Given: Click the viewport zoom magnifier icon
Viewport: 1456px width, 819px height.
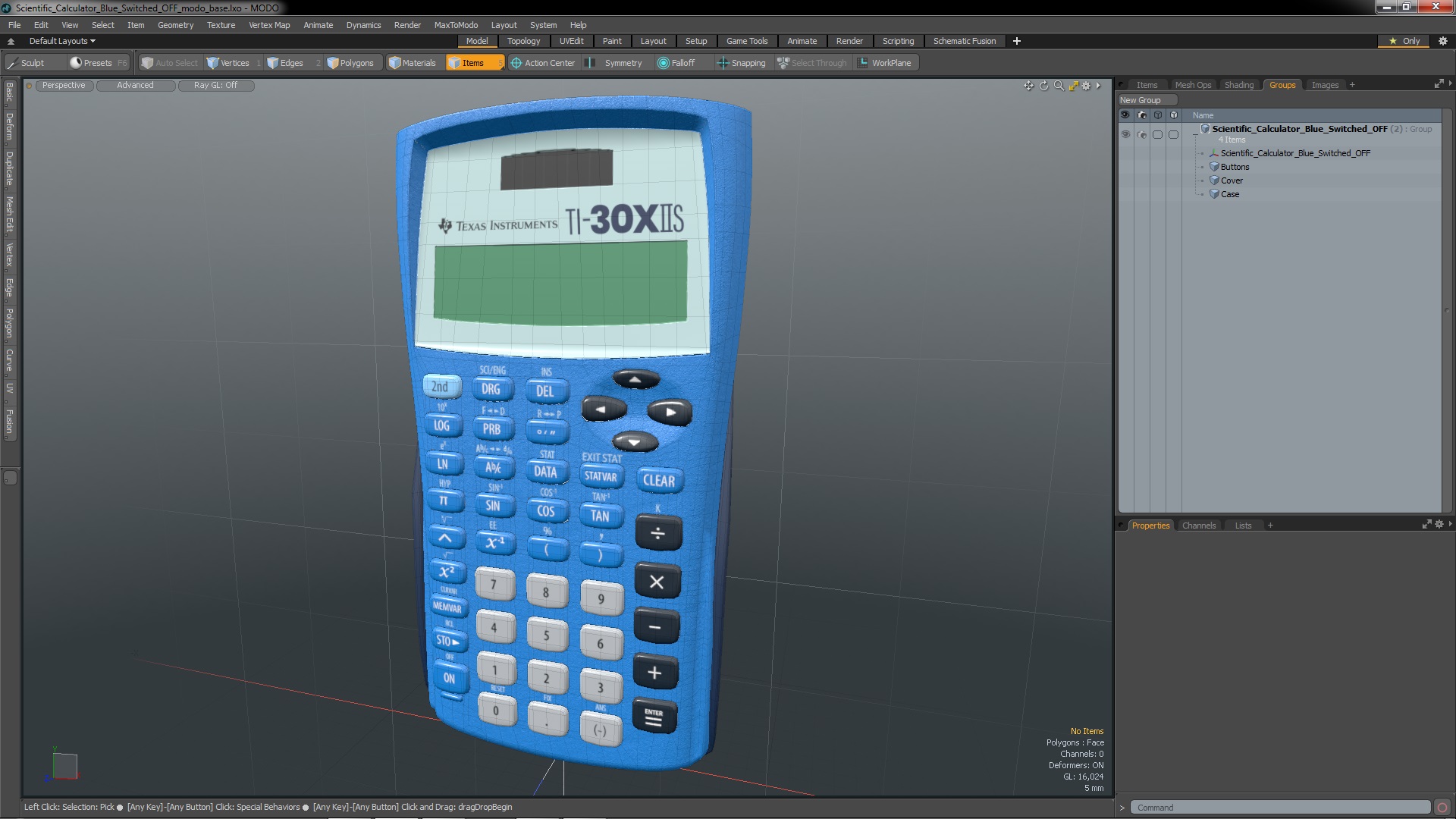Looking at the screenshot, I should tap(1059, 86).
